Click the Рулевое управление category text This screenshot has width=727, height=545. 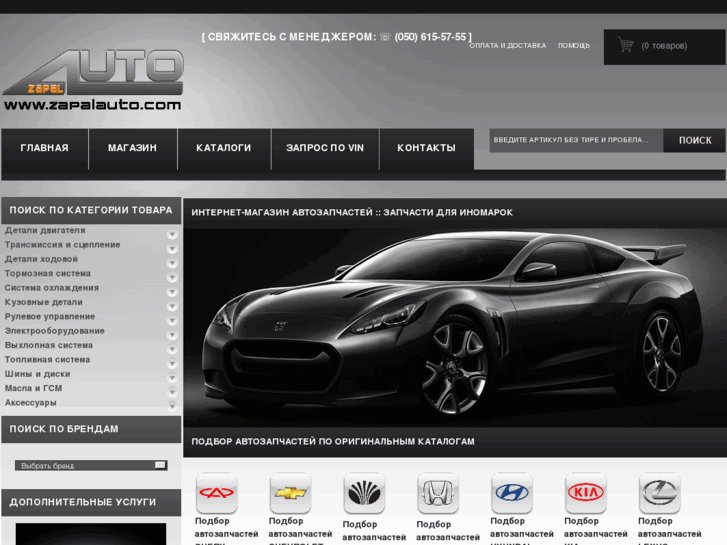tap(50, 317)
